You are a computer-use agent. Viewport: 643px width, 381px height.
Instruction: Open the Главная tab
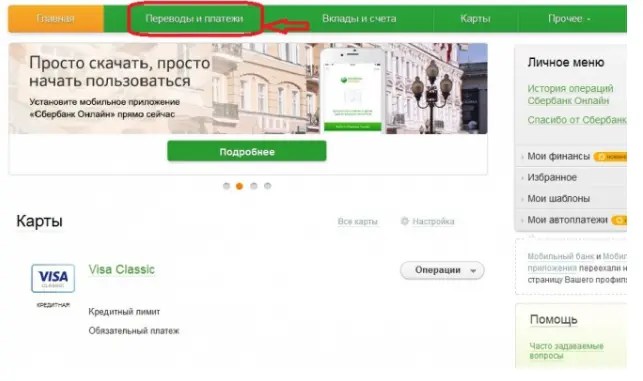[x=56, y=18]
